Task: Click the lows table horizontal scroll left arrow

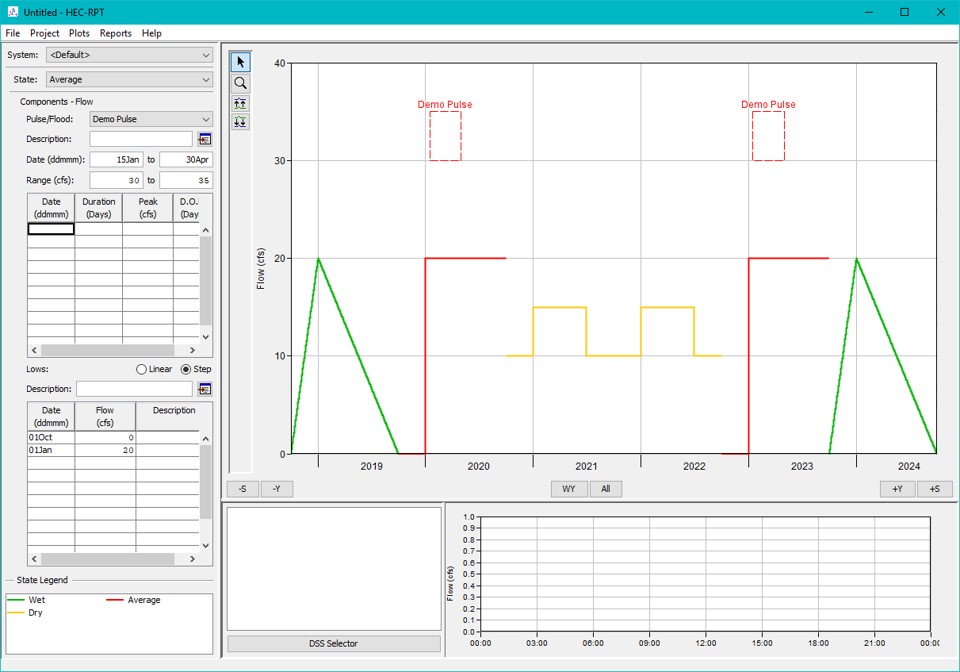Action: (34, 559)
